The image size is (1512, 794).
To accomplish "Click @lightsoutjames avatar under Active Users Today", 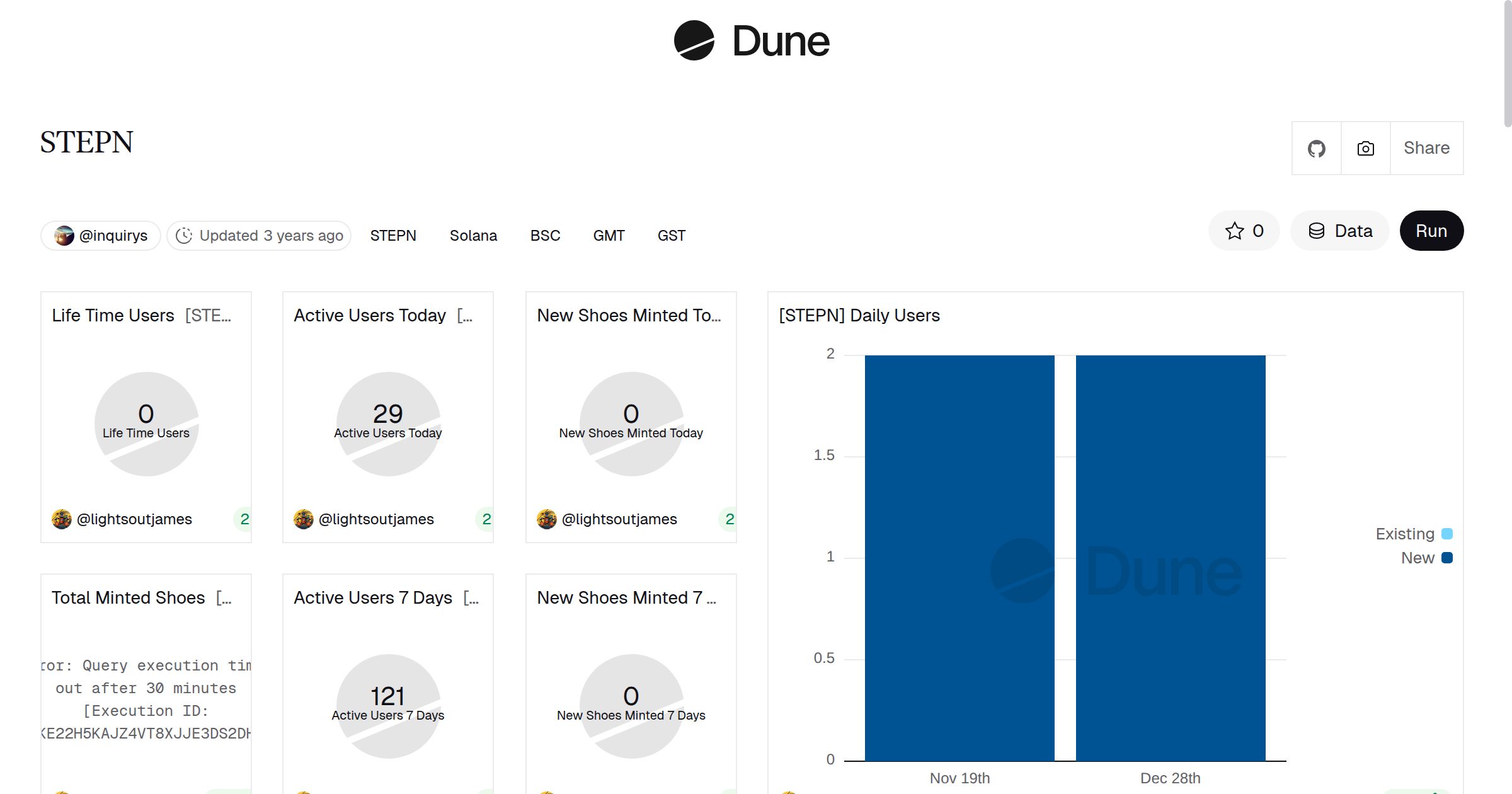I will click(x=304, y=519).
